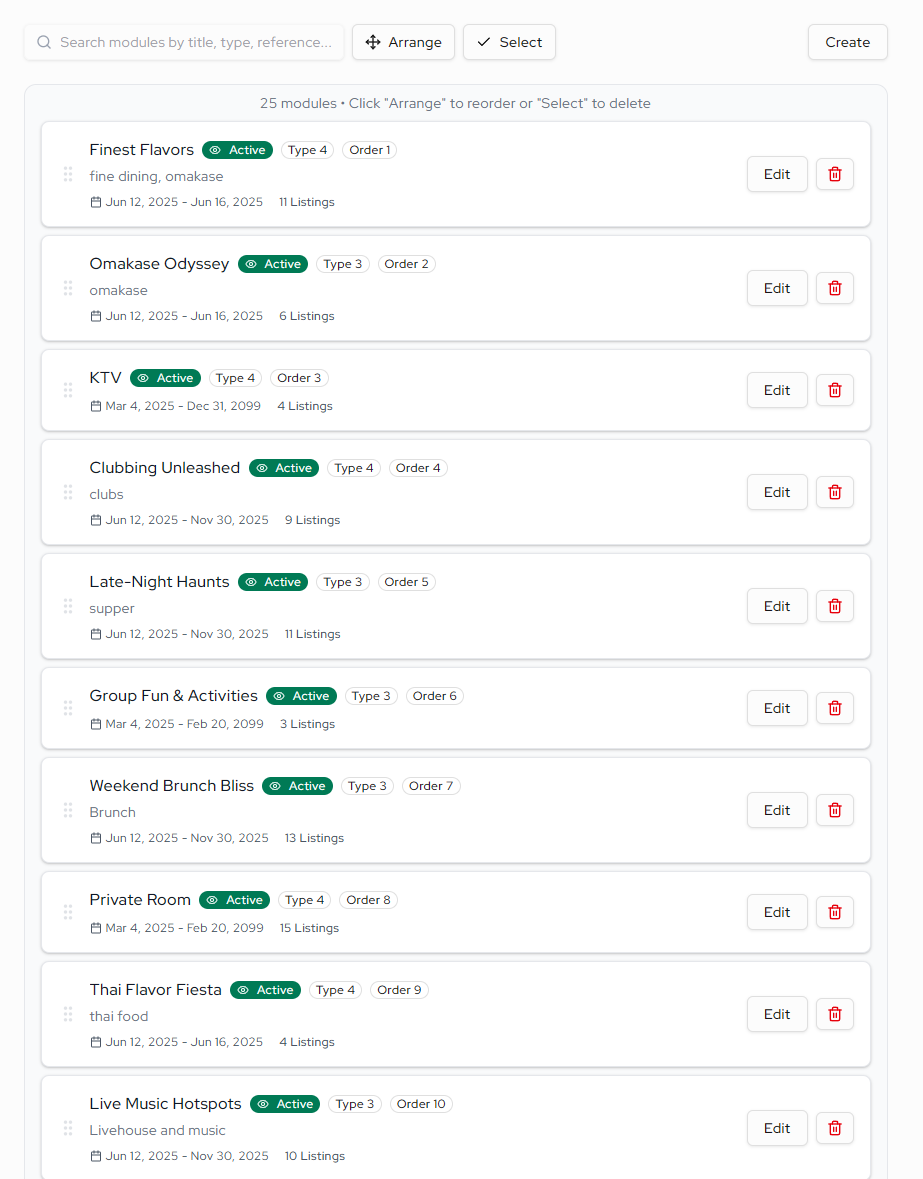Click the Live Music Hotspots module title
The image size is (923, 1179).
[x=165, y=1104]
